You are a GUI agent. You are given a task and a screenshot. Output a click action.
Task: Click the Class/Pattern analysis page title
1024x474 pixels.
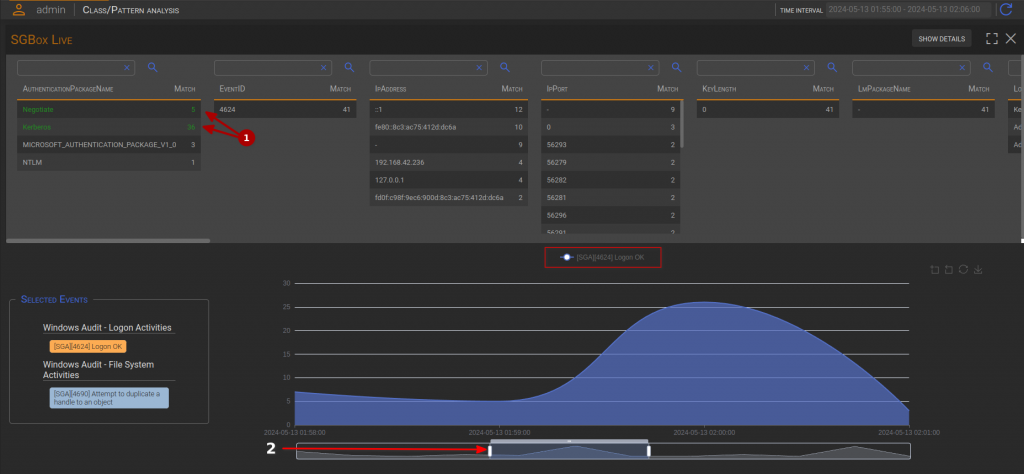[131, 10]
